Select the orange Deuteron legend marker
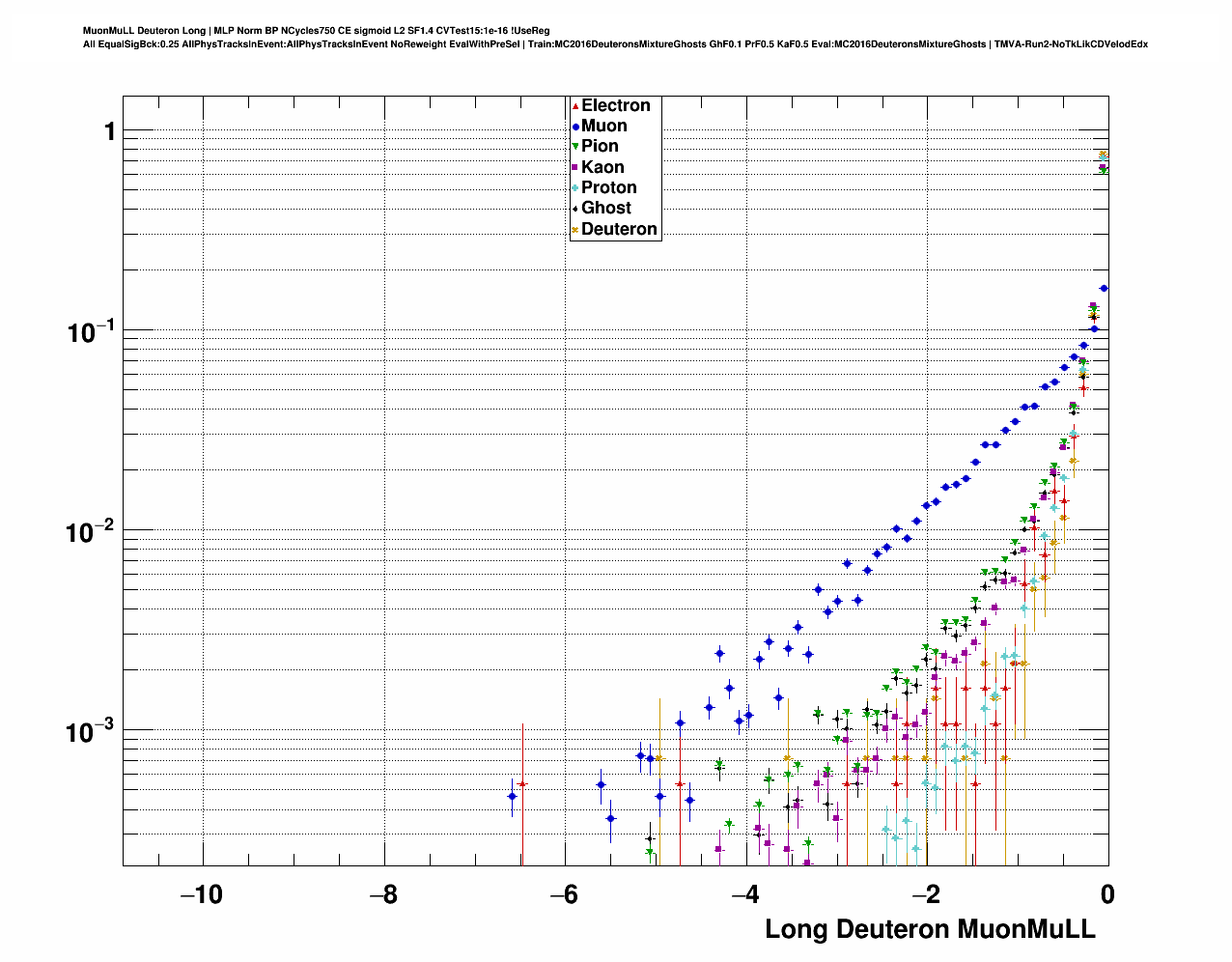The image size is (1232, 962). (x=575, y=230)
